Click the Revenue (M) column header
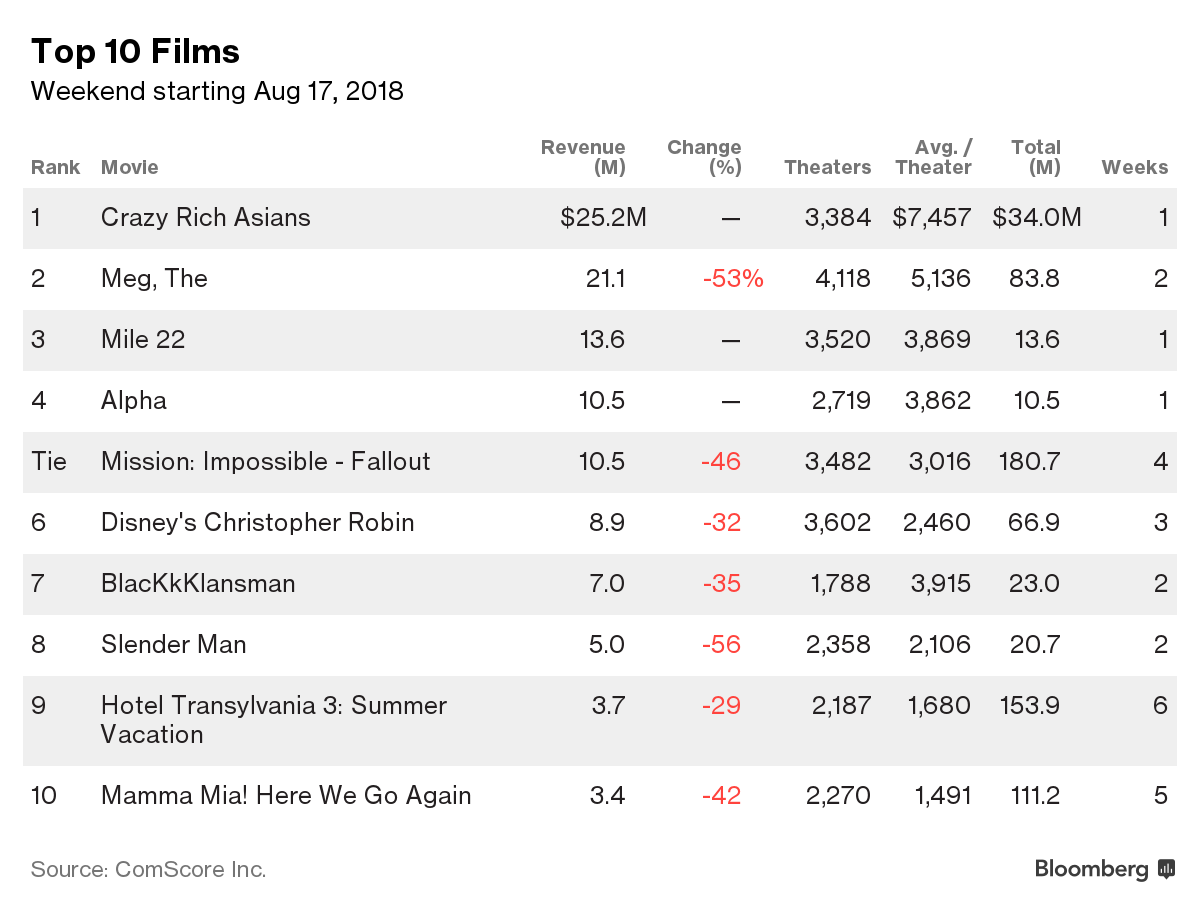 [584, 157]
